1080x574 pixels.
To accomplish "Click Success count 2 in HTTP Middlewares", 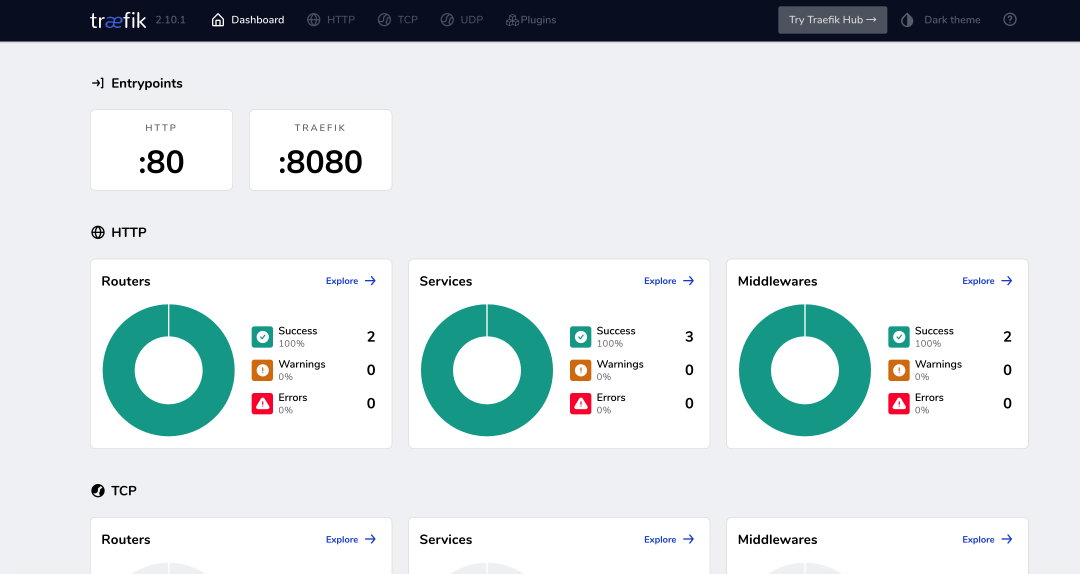I will click(1008, 337).
